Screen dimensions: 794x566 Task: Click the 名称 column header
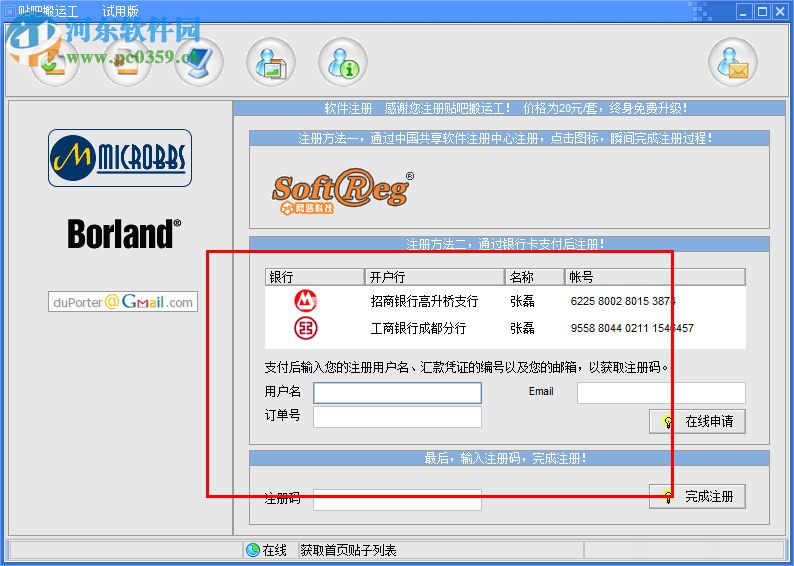(x=535, y=277)
